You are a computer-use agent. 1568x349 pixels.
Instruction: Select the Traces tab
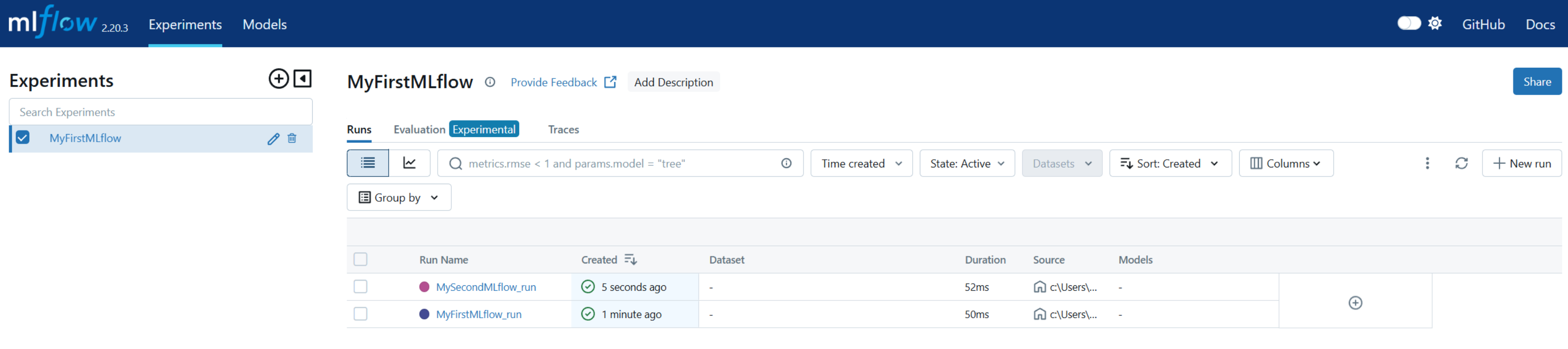[563, 129]
